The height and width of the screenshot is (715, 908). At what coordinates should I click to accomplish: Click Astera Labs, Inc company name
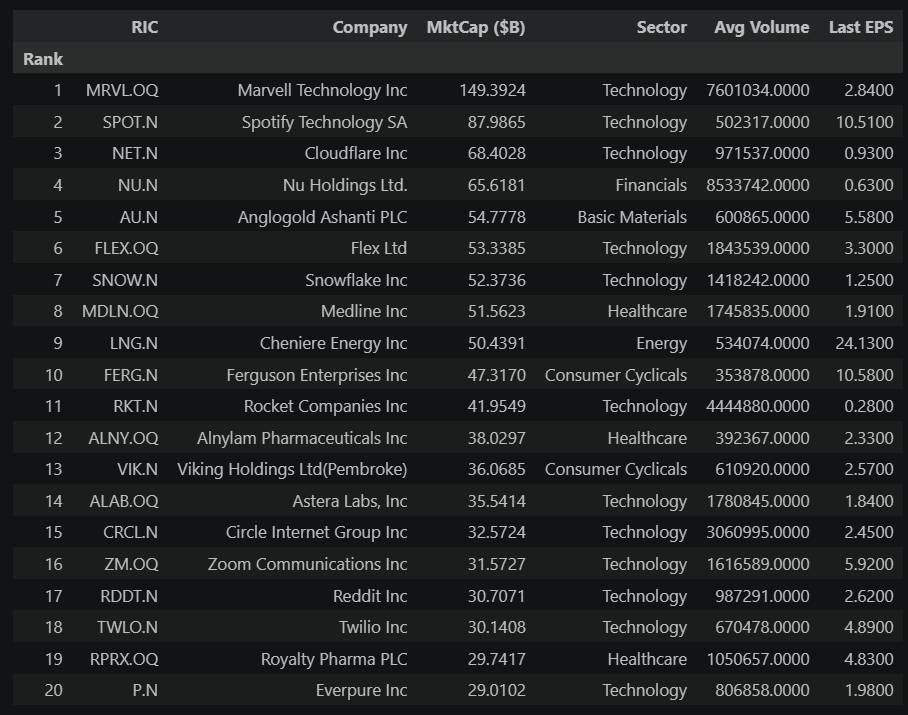(350, 501)
